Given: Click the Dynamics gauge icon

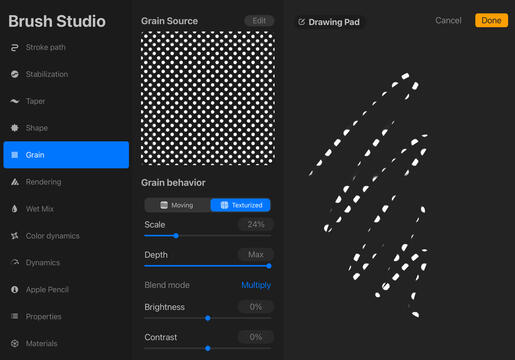Looking at the screenshot, I should (x=14, y=262).
